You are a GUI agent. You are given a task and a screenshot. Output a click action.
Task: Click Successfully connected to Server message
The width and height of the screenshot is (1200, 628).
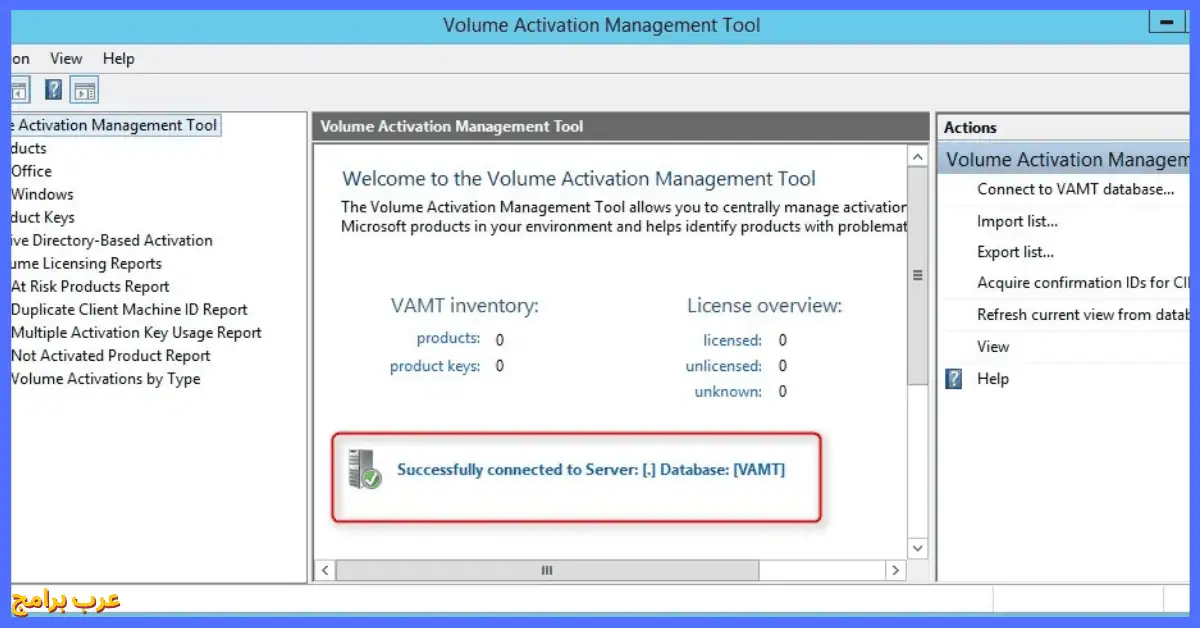pyautogui.click(x=591, y=469)
